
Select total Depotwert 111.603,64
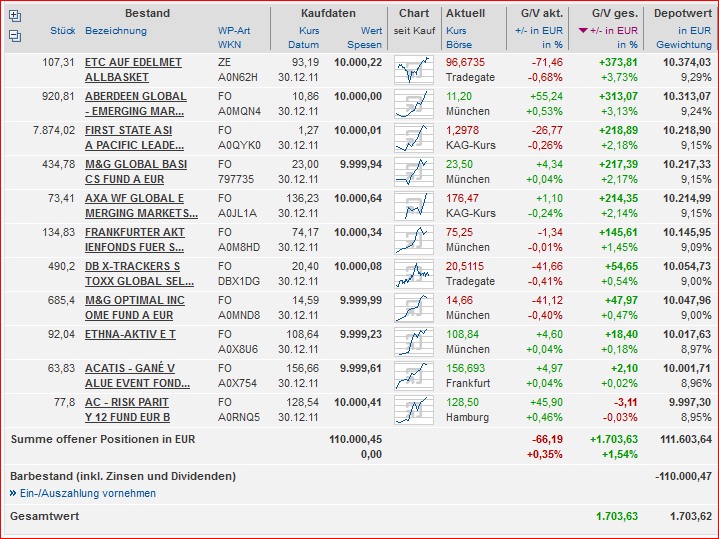(x=686, y=439)
